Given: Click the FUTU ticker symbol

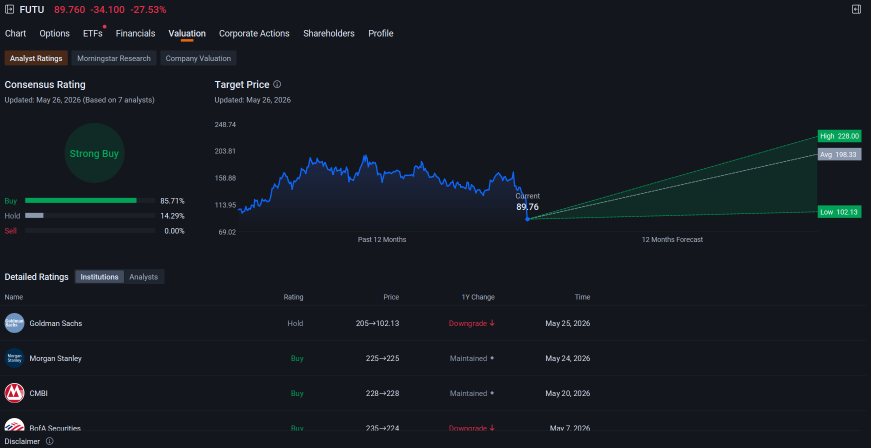Looking at the screenshot, I should tap(32, 9).
